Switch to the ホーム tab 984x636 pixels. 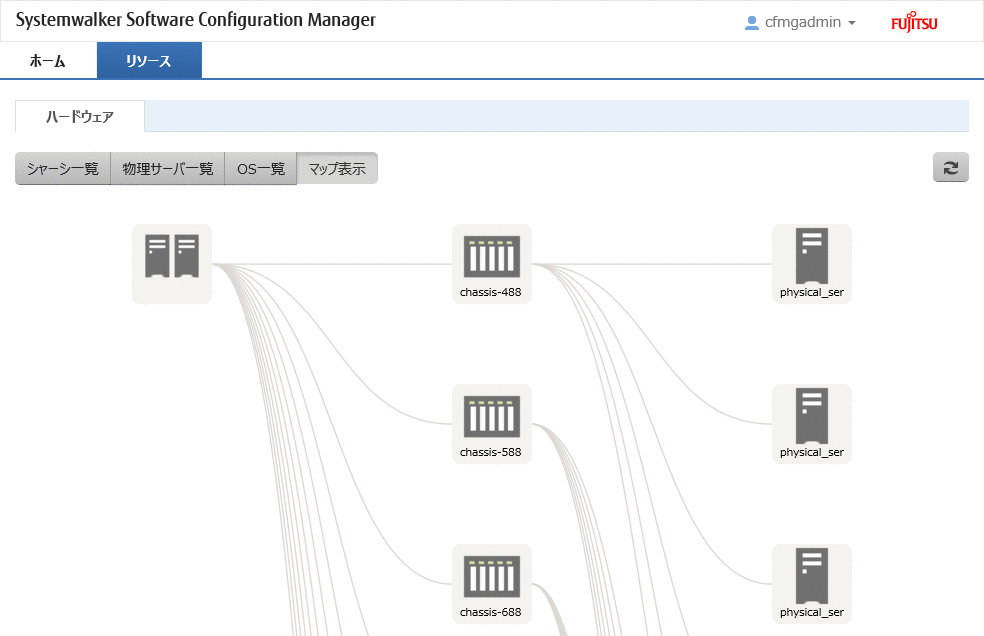(x=48, y=61)
